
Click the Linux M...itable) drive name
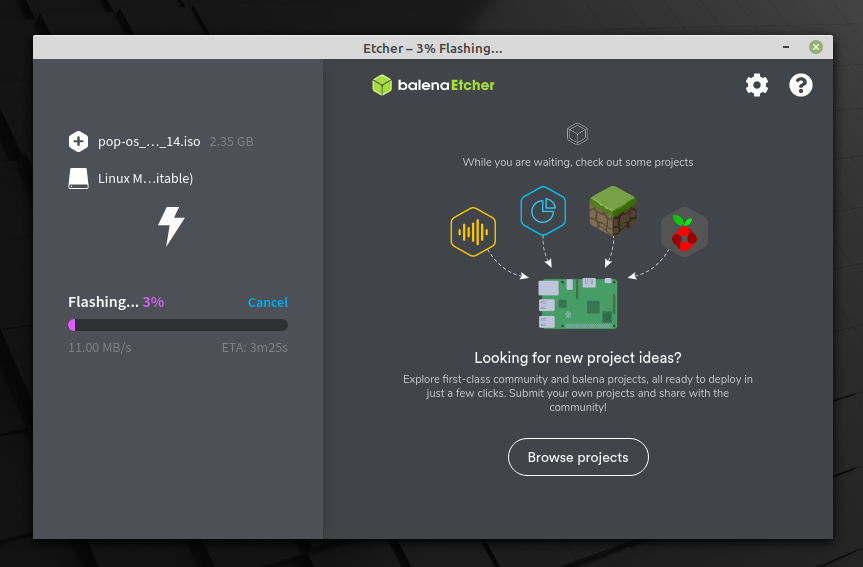(145, 178)
